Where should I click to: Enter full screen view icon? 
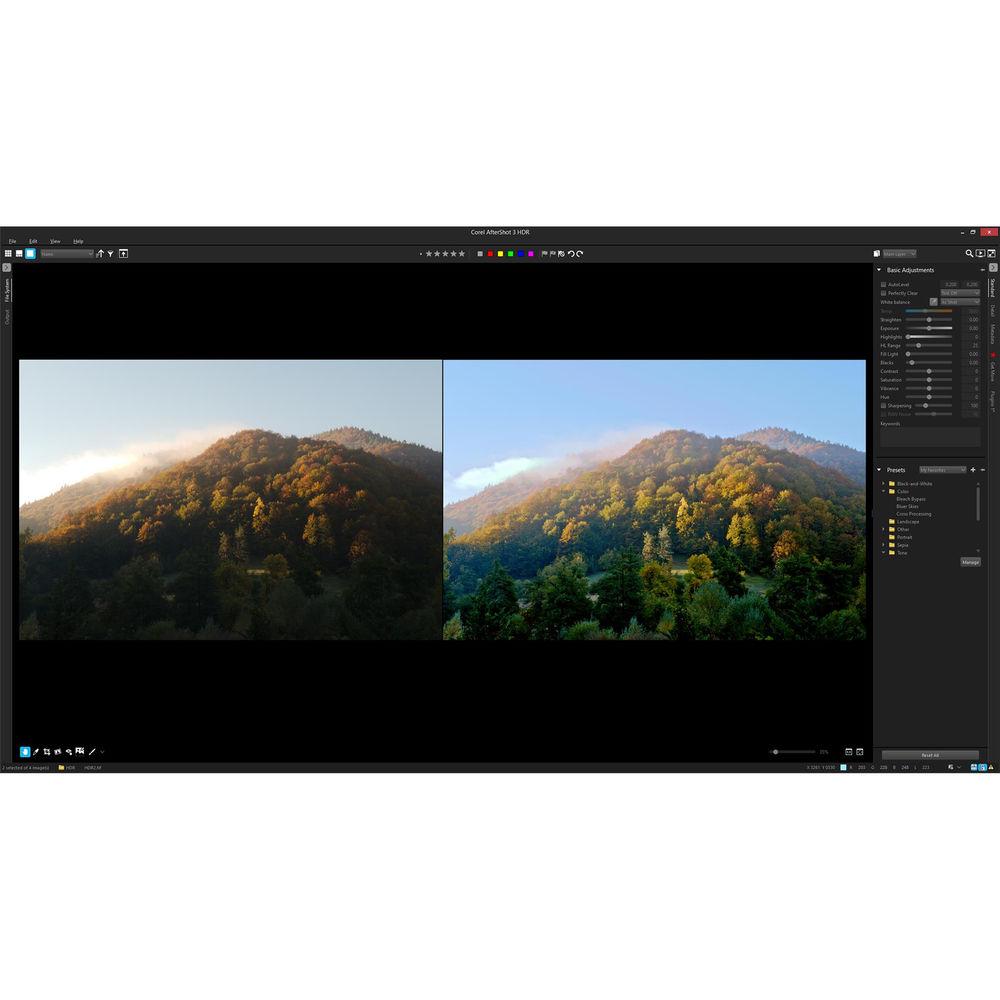click(x=991, y=254)
